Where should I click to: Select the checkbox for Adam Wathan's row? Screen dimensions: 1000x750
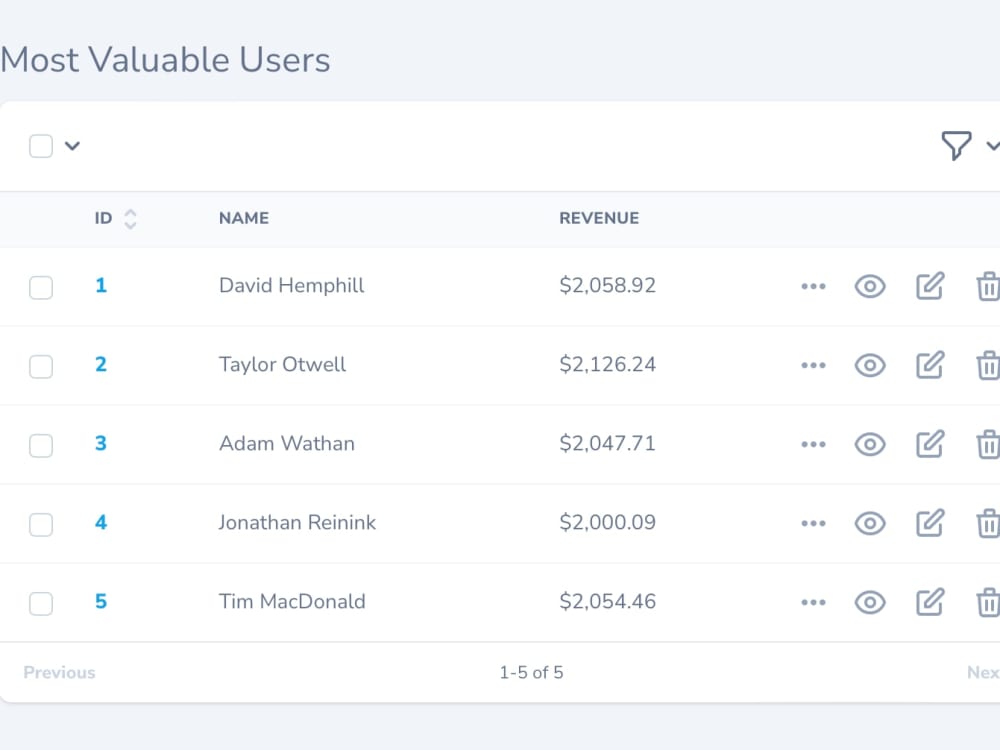click(41, 445)
